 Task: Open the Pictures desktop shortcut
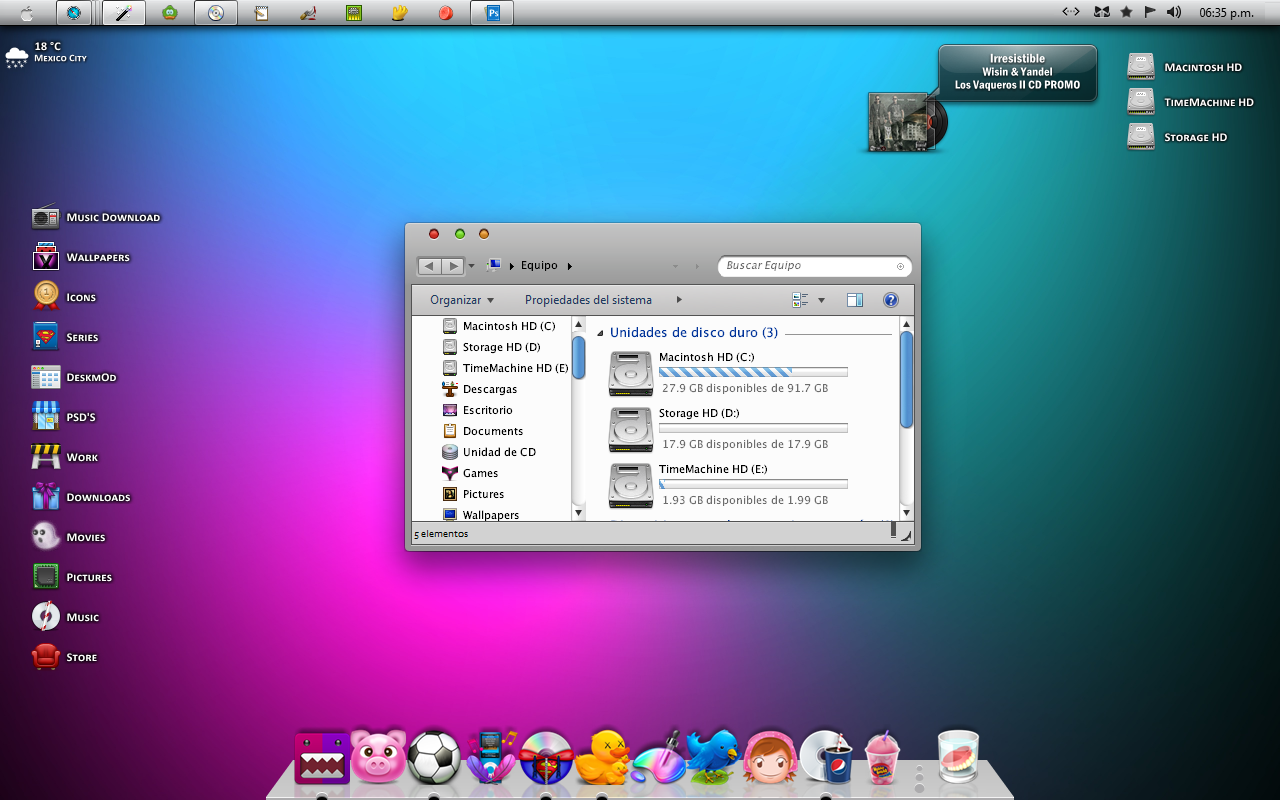click(x=72, y=577)
